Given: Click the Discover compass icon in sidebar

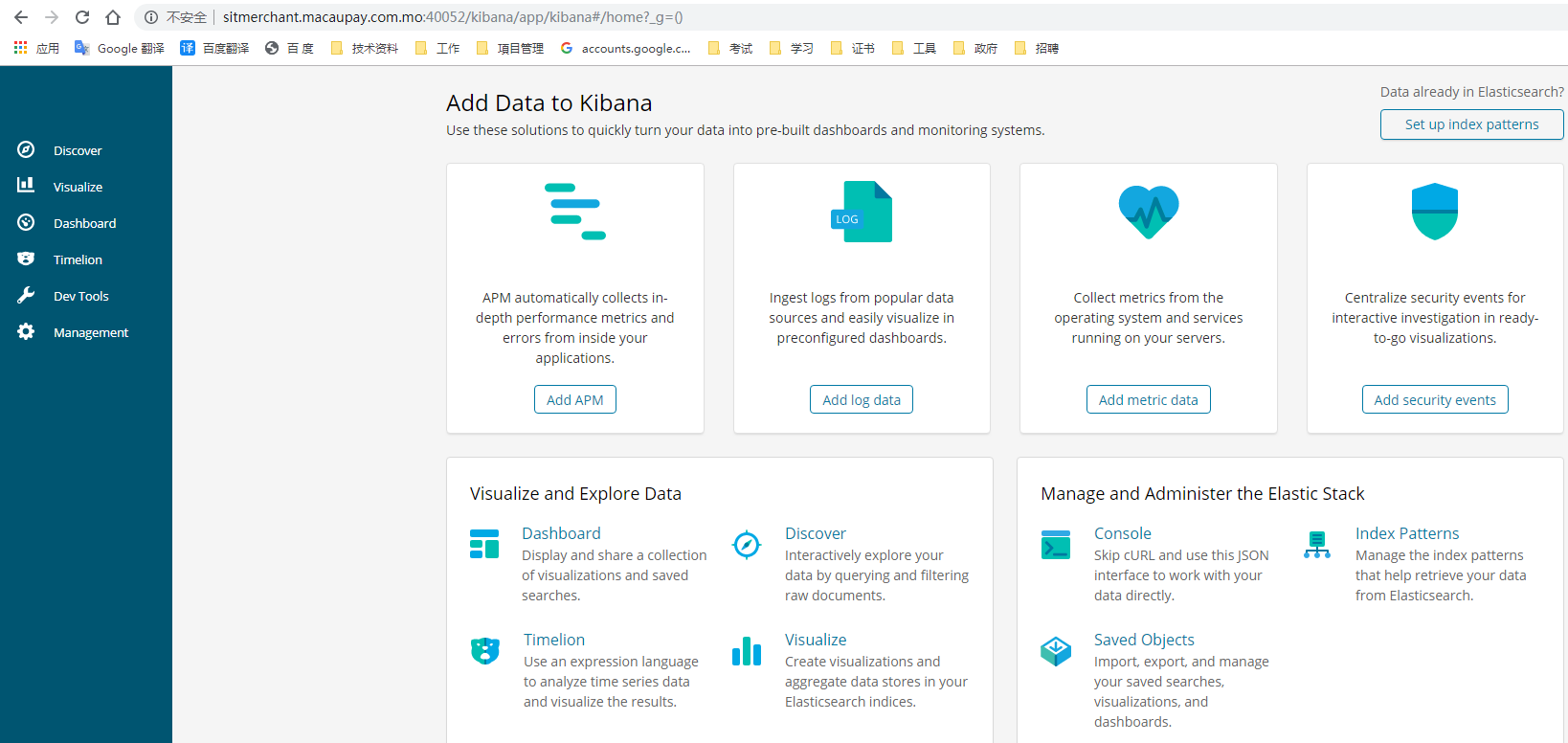Looking at the screenshot, I should pos(26,149).
